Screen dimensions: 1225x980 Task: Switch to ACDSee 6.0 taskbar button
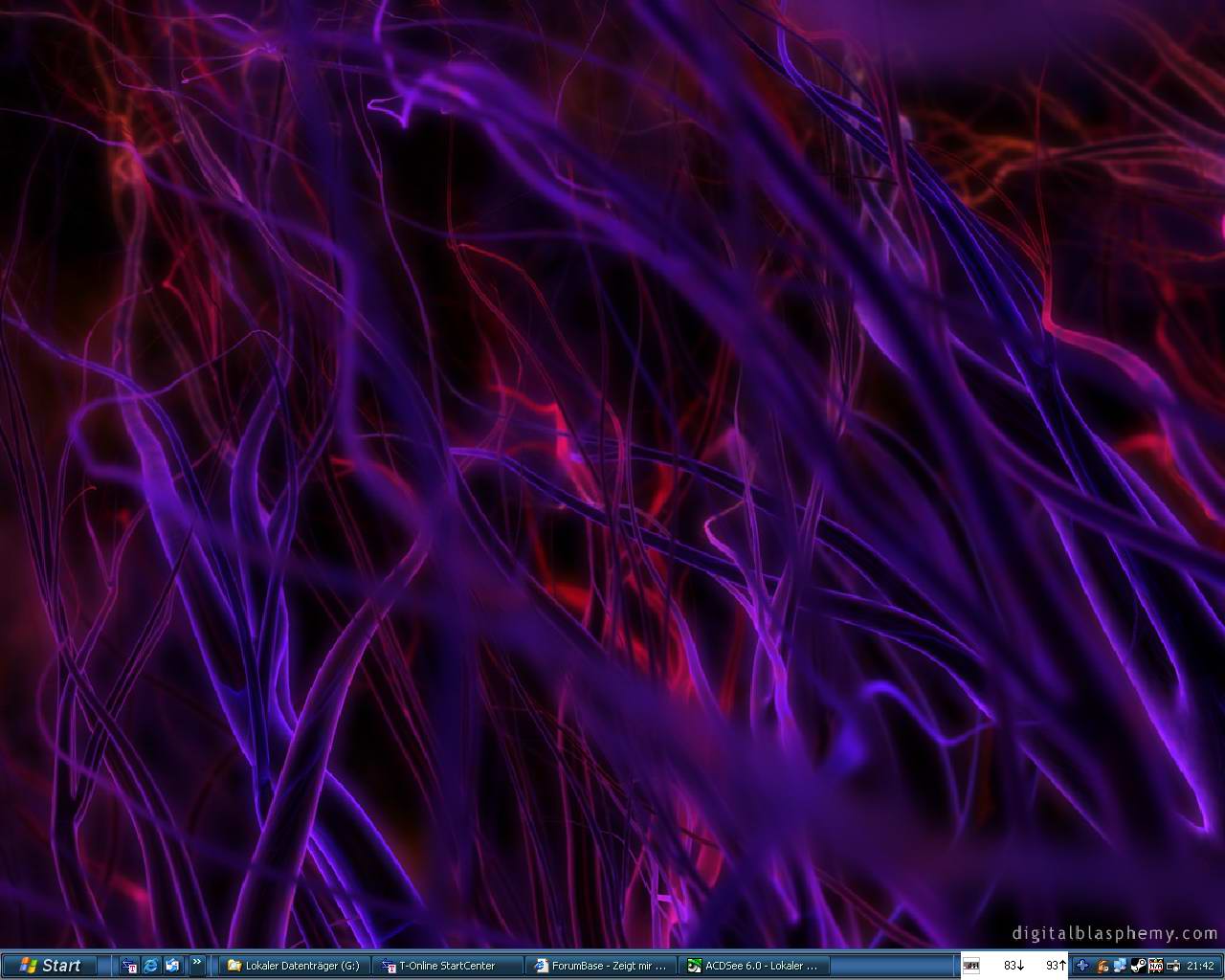pos(753,966)
